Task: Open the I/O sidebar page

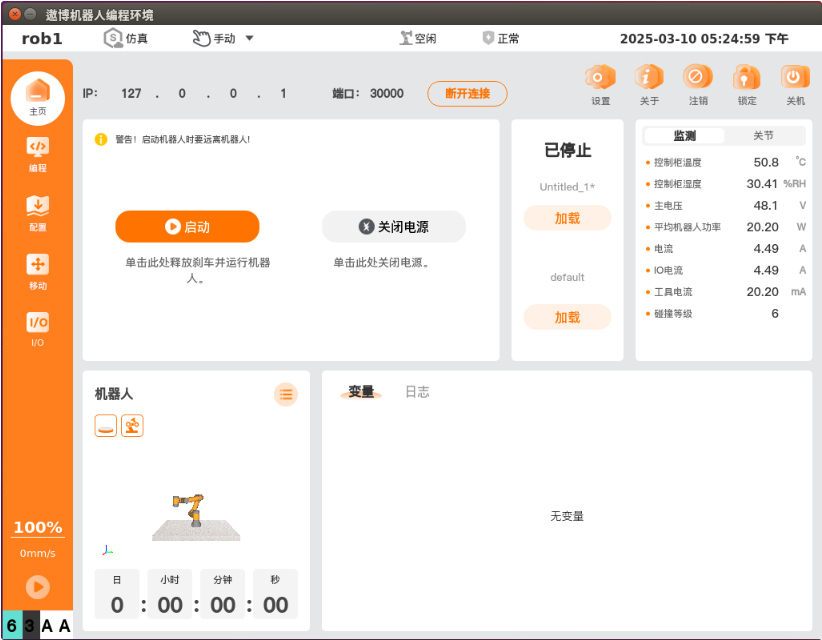Action: pos(37,328)
